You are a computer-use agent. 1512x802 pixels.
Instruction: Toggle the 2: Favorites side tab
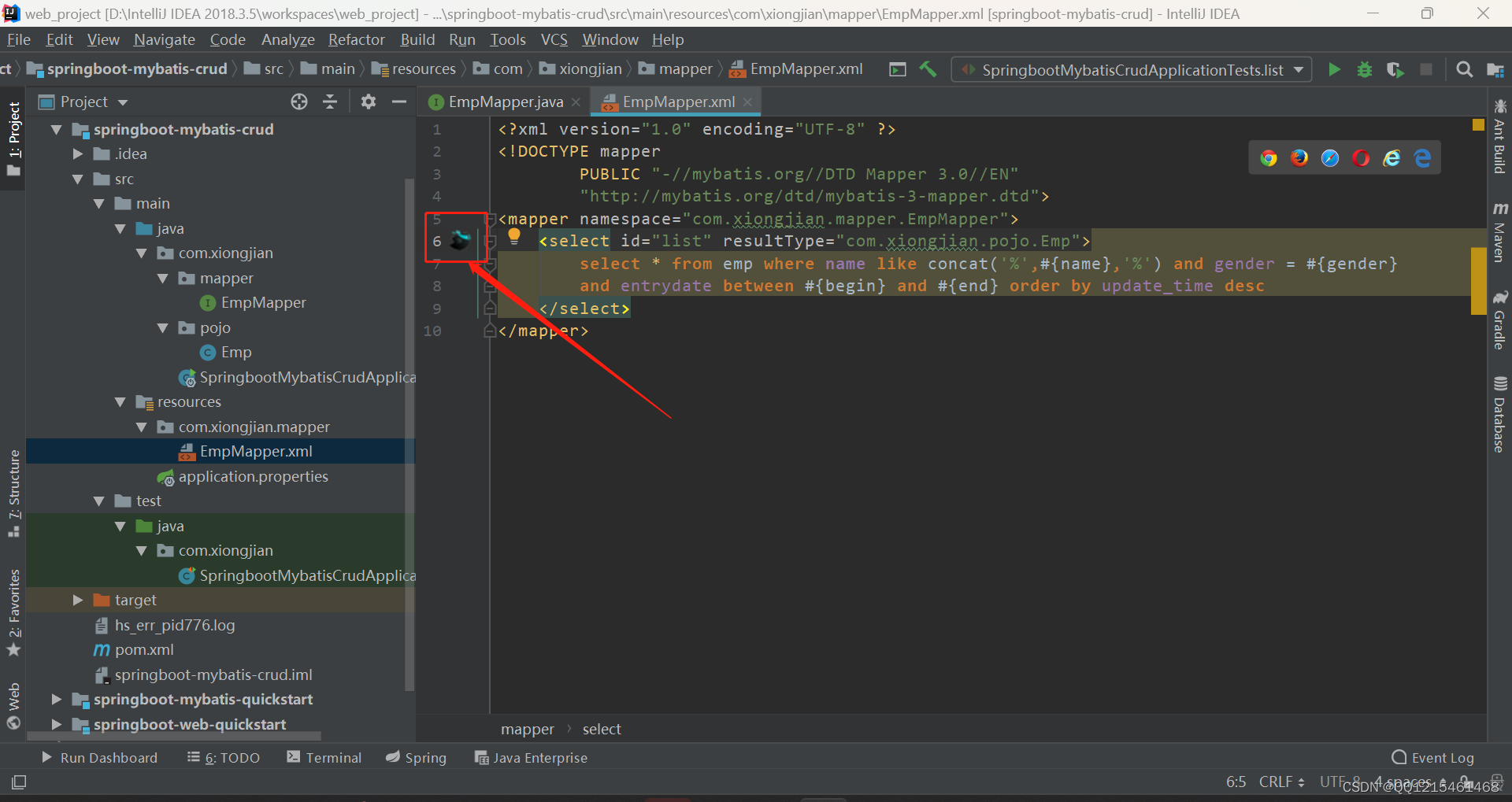[x=13, y=613]
